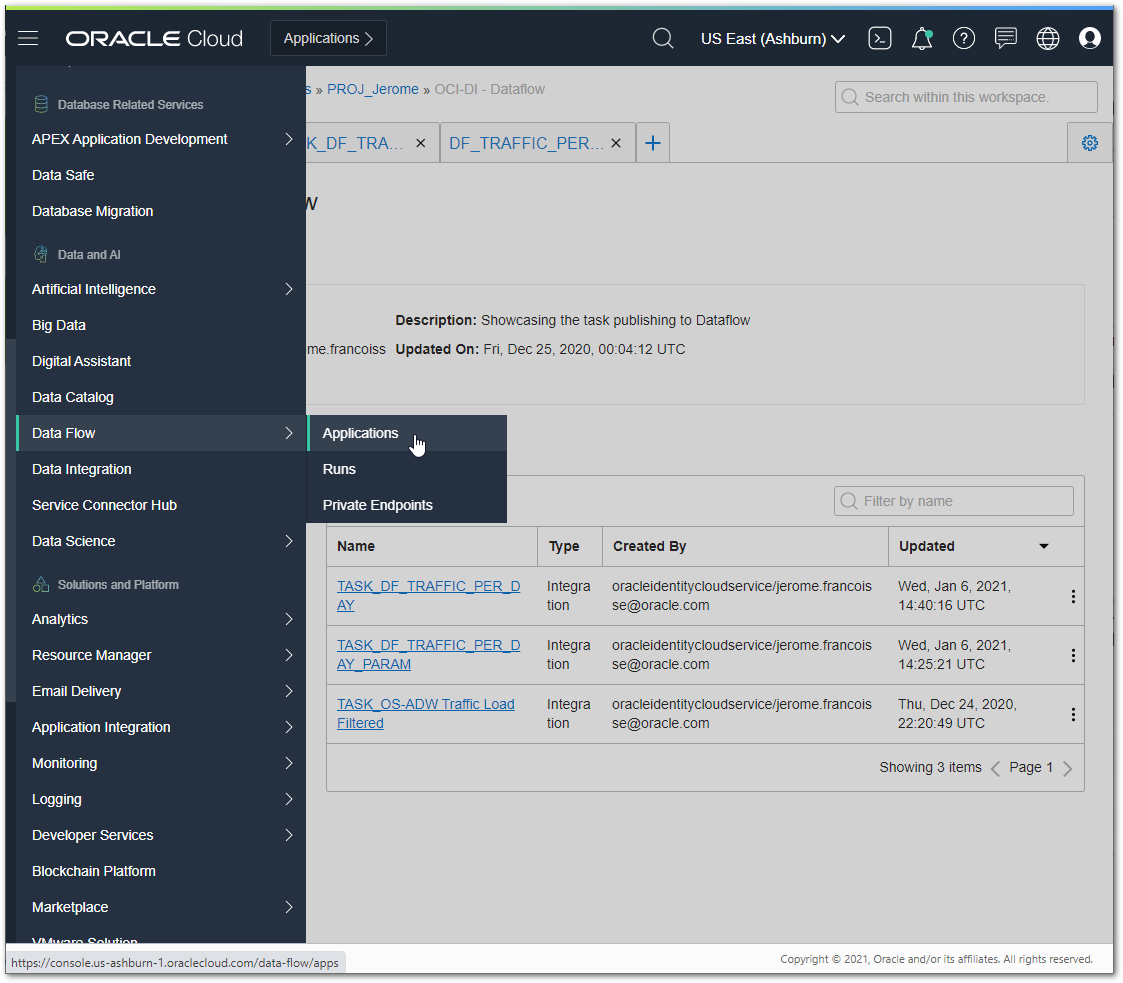
Task: Click the plus icon to add a tab
Action: (x=652, y=142)
